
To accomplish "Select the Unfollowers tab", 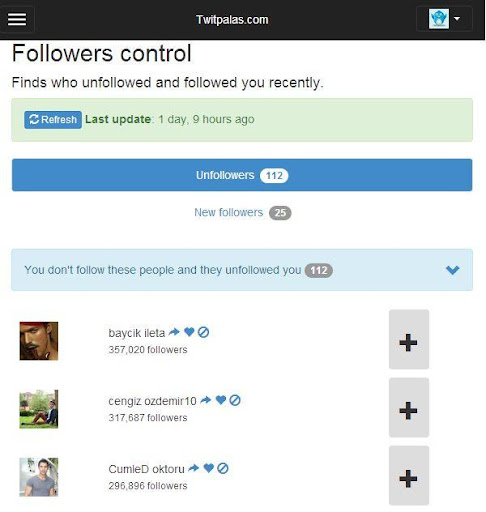I will [x=242, y=175].
